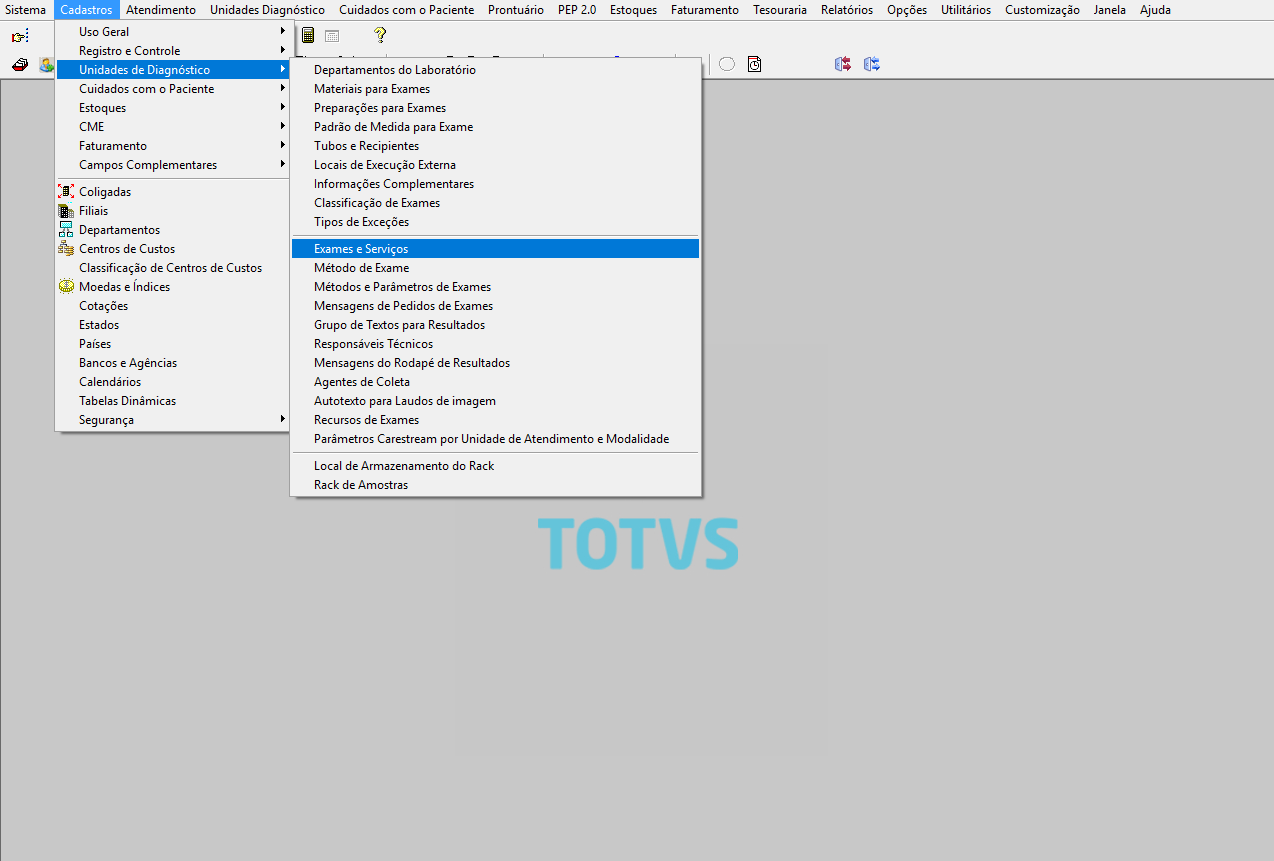Click the empty circle toolbar icon
The image size is (1274, 861).
point(727,64)
